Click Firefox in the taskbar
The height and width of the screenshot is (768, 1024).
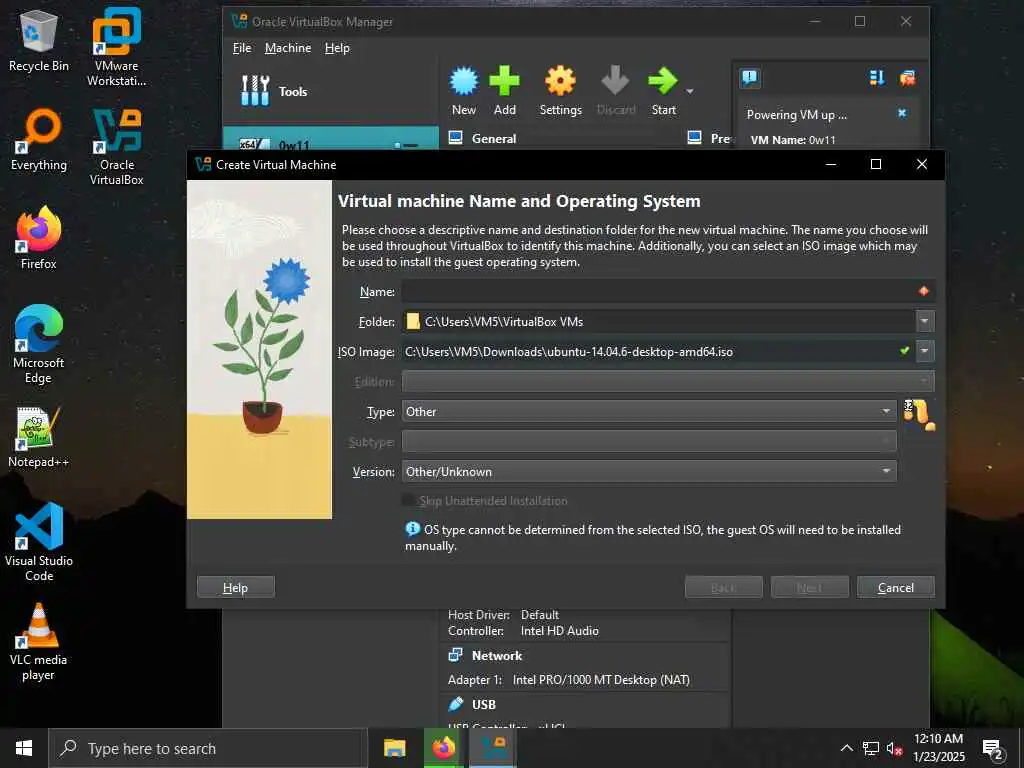point(443,748)
